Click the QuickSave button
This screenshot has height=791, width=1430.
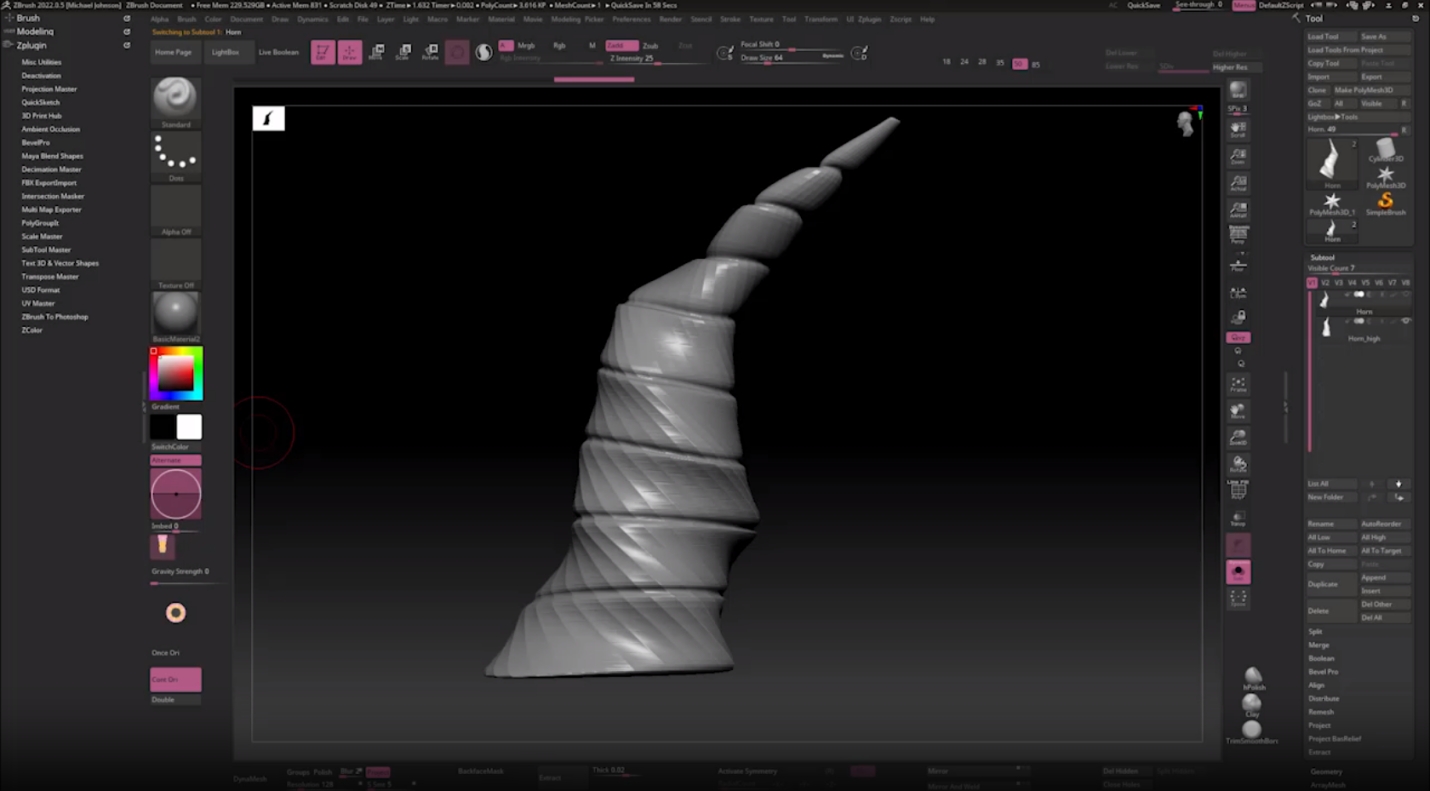click(x=1144, y=5)
